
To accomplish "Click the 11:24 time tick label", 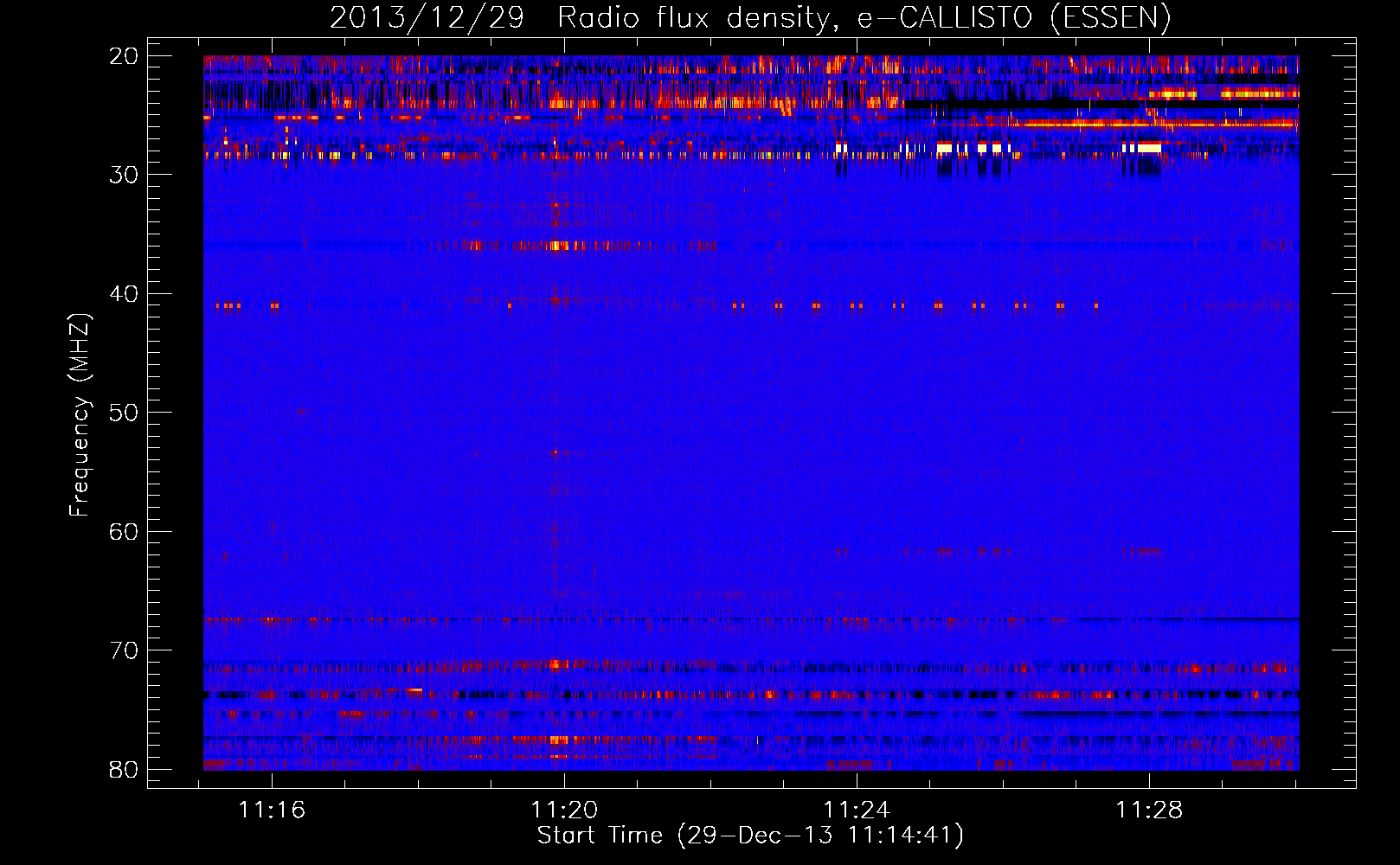I will pyautogui.click(x=857, y=811).
